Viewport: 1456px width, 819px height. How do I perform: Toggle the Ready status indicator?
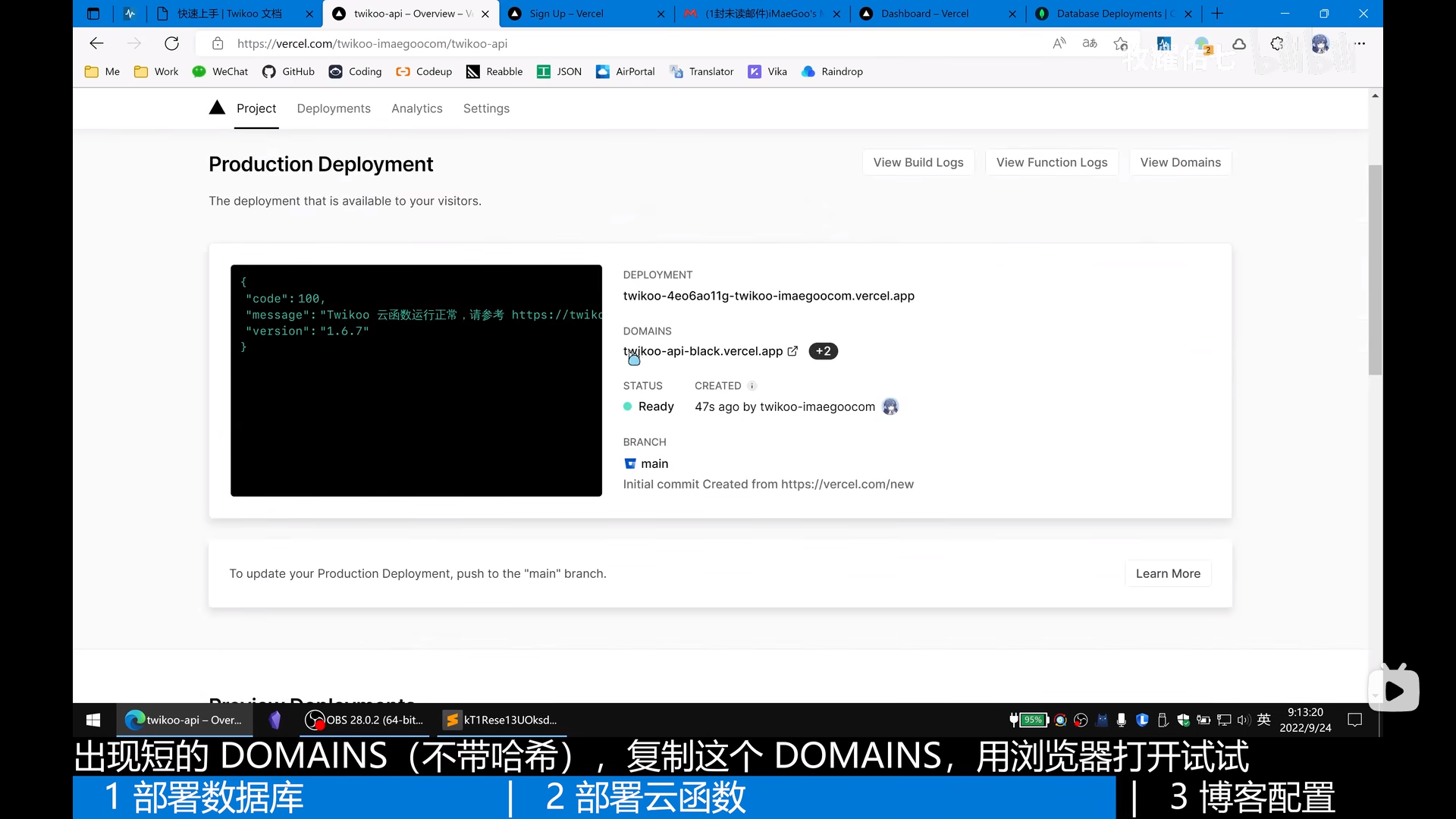(629, 407)
